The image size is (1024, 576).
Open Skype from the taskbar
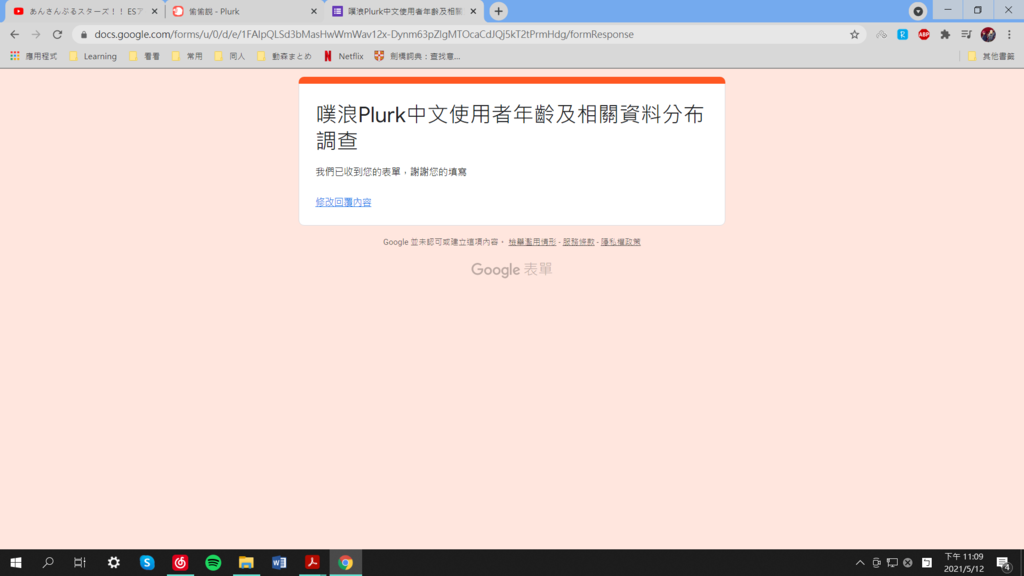pyautogui.click(x=147, y=562)
